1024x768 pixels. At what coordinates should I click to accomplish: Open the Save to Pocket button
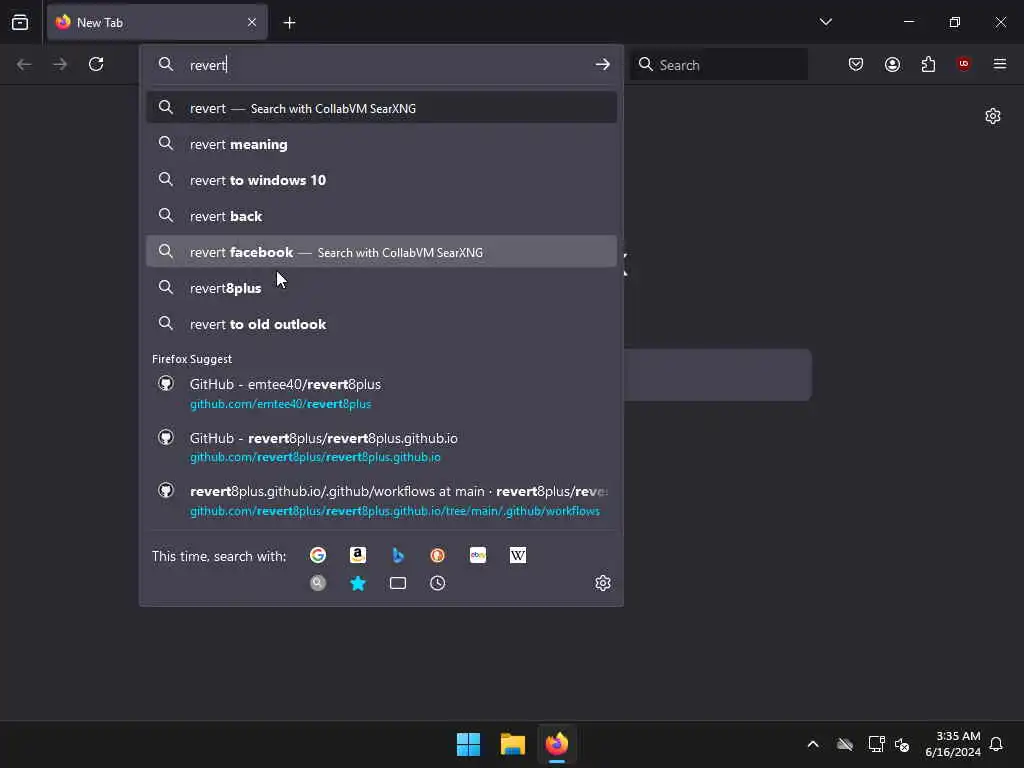[x=856, y=64]
